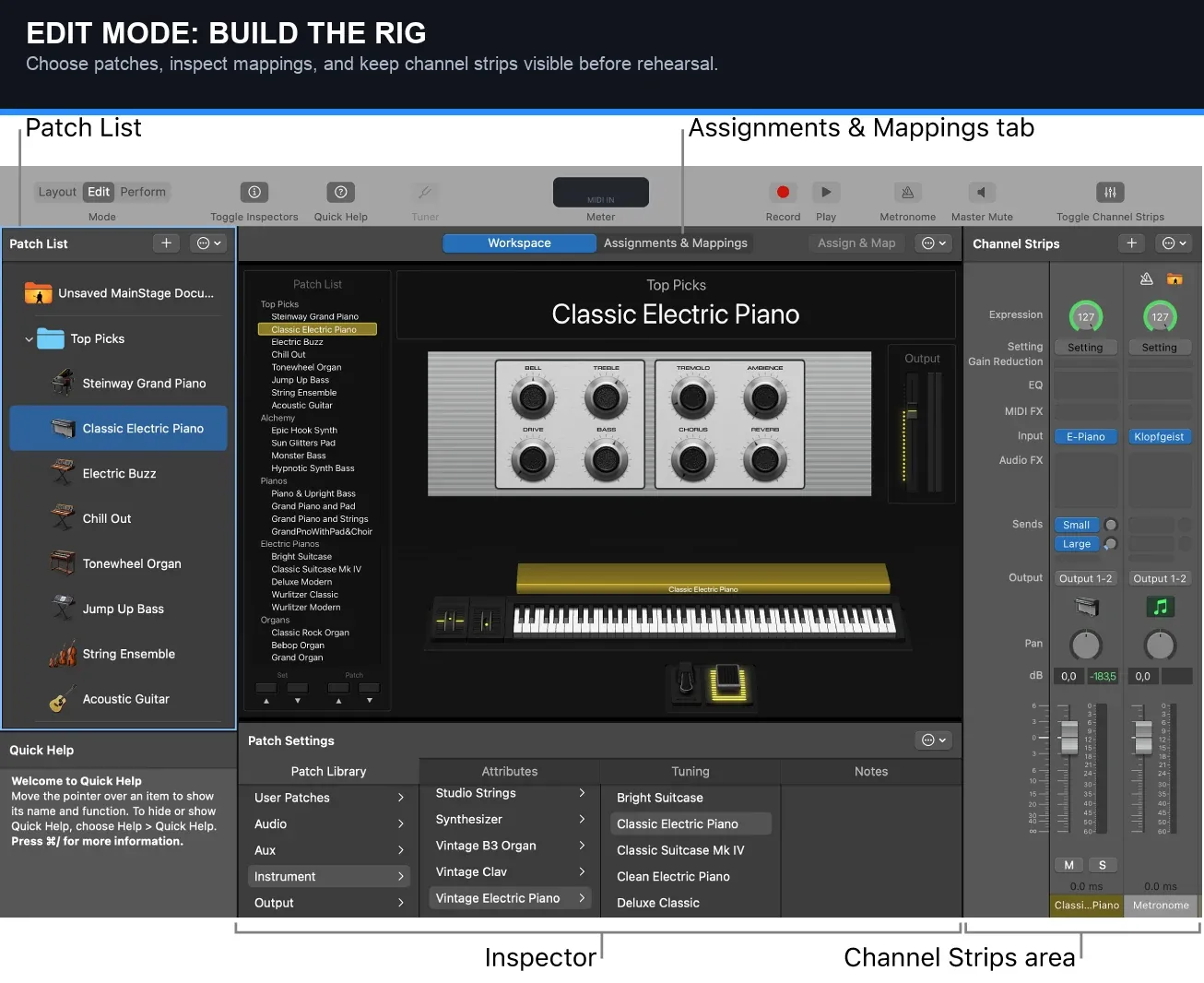The height and width of the screenshot is (983, 1204).
Task: Click the Master Mute speaker icon
Action: (981, 192)
